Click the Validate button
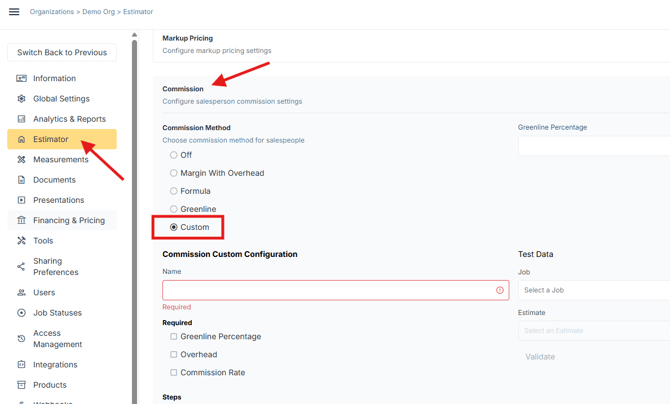 coord(540,356)
